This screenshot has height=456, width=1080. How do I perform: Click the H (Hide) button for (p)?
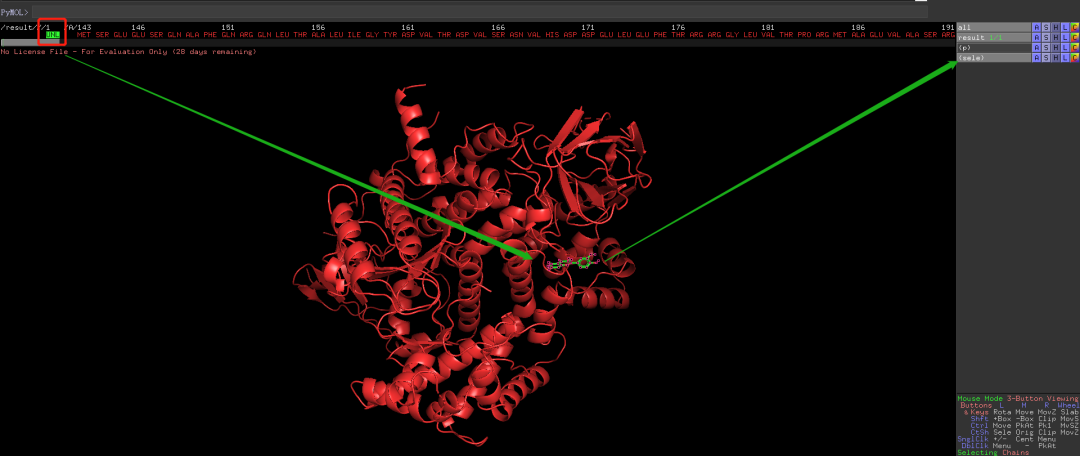pos(1056,48)
